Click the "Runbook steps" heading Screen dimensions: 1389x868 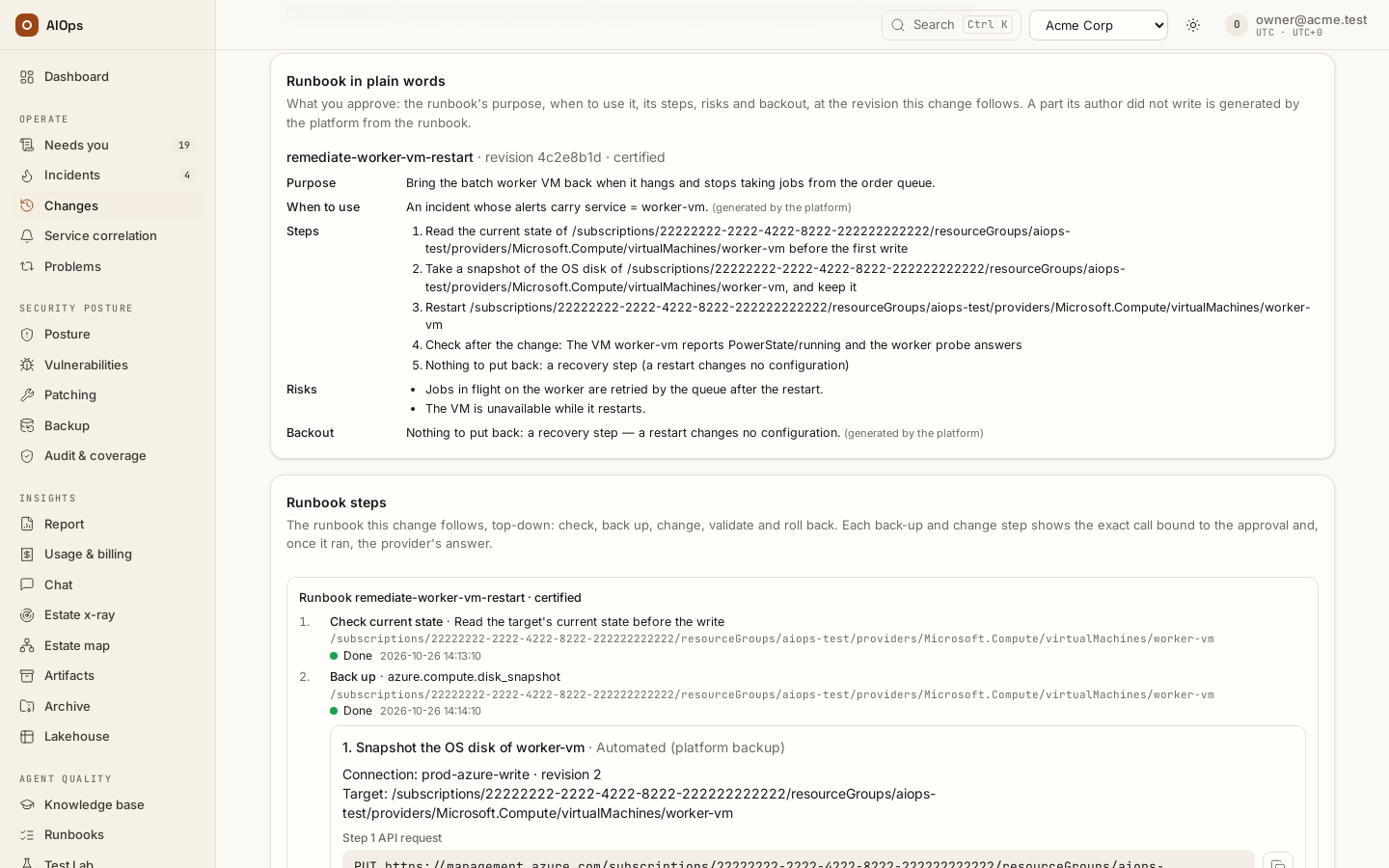pyautogui.click(x=337, y=502)
